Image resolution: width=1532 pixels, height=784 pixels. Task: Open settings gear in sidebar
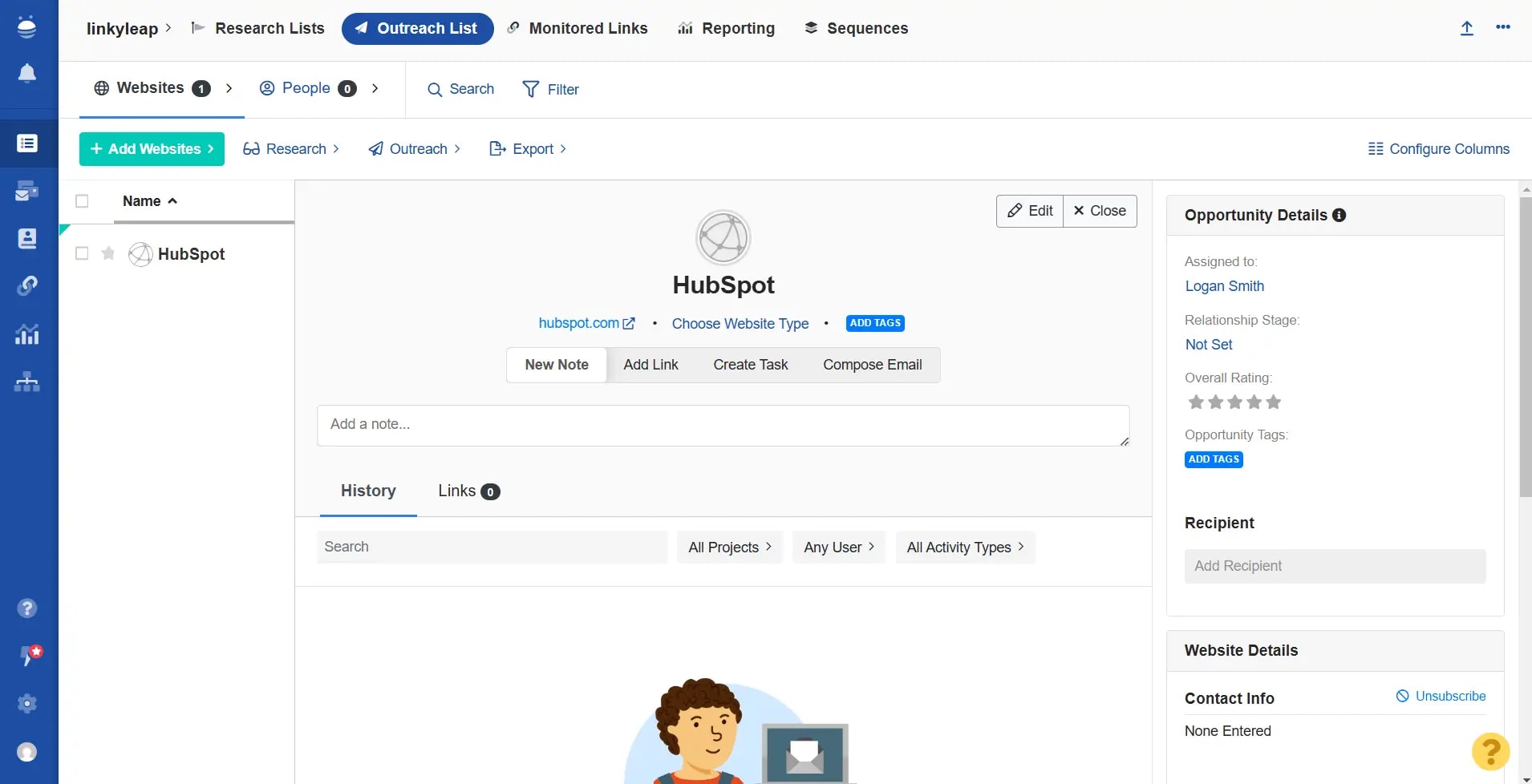(26, 704)
